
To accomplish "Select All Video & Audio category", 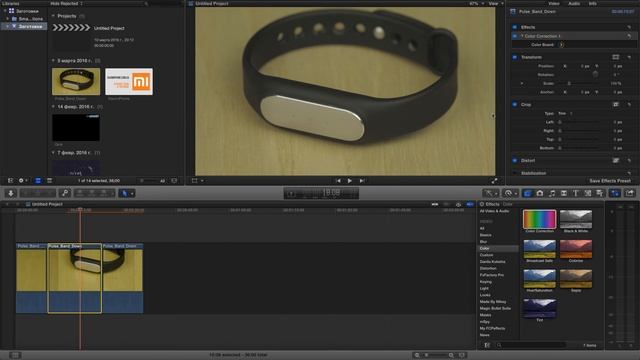I will click(x=494, y=211).
